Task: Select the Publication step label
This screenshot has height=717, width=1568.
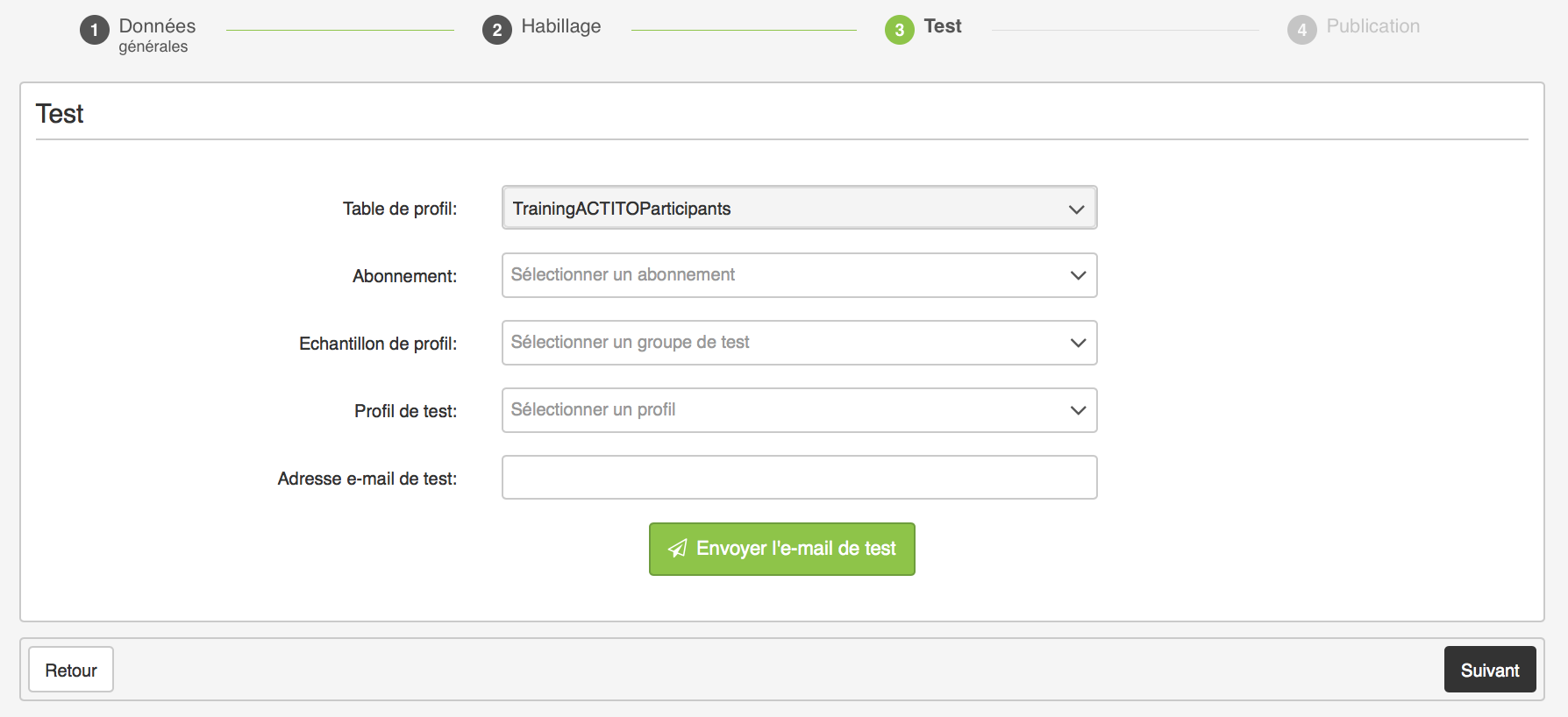Action: (1372, 26)
